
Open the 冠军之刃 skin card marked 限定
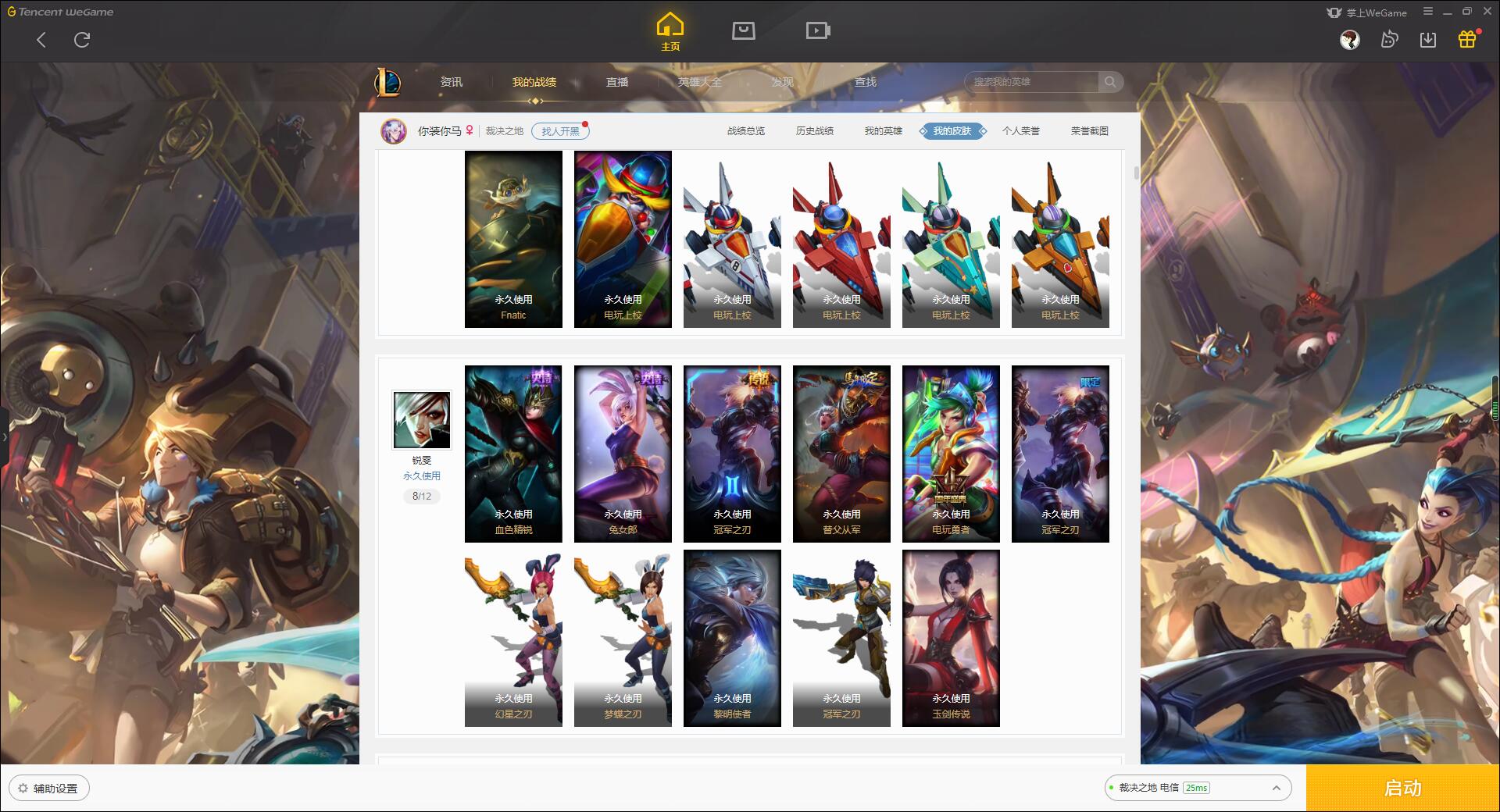point(1060,454)
